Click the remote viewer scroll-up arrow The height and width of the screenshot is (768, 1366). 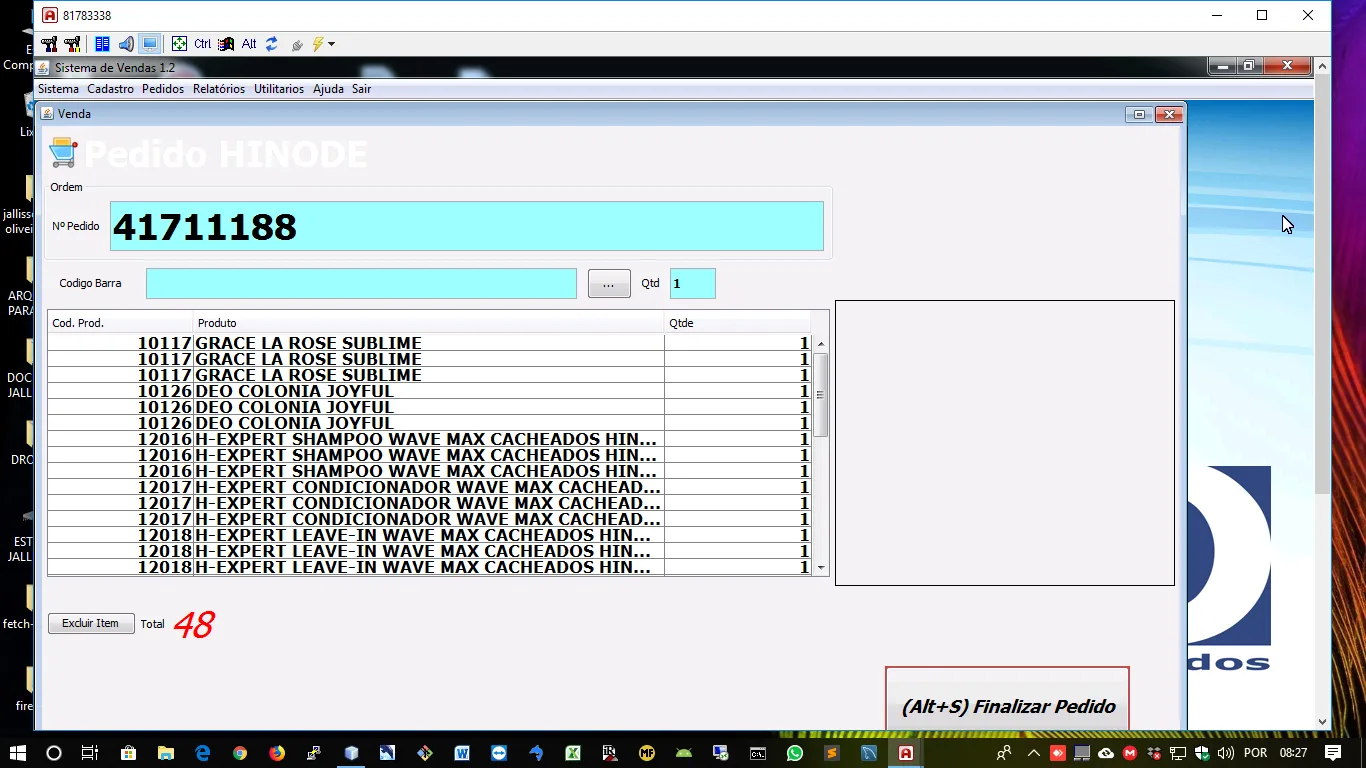click(x=1322, y=66)
